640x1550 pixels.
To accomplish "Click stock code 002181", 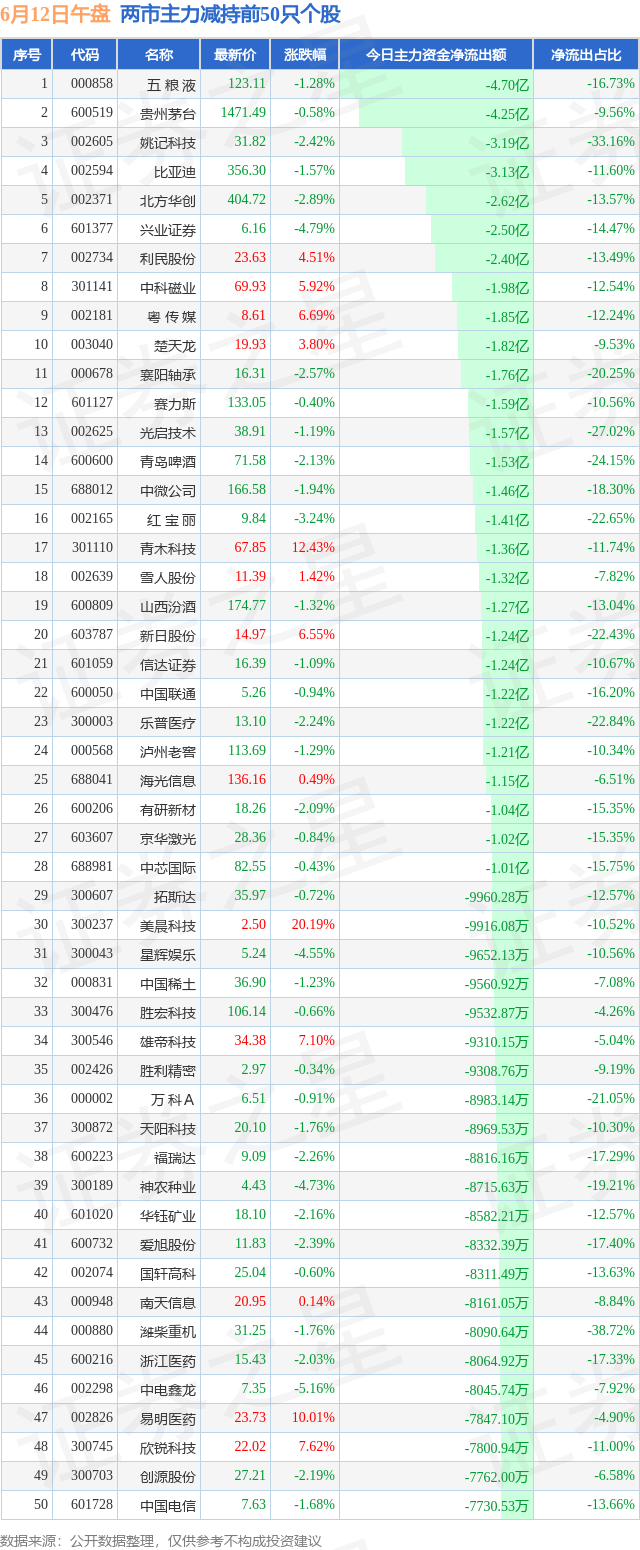I will pos(92,316).
